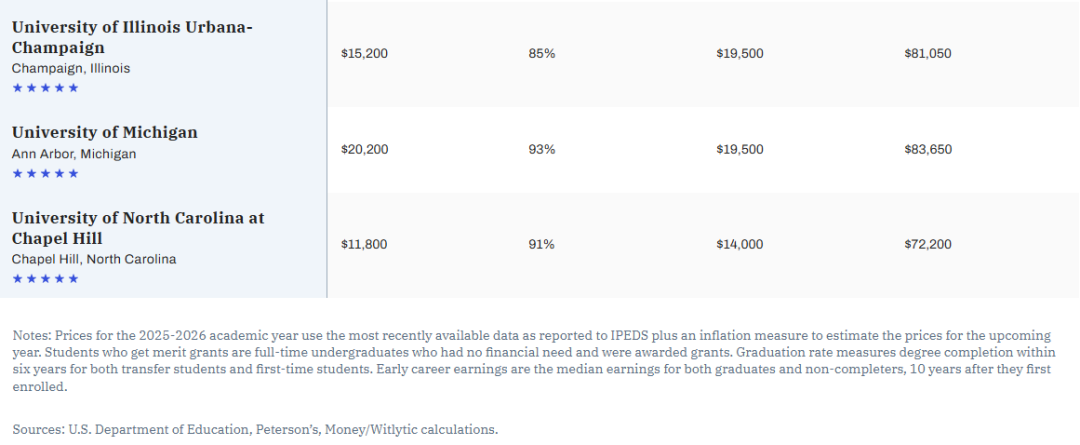Open University of Illinois Urbana-Champaign link
Screen dimensions: 1080x445
[x=132, y=37]
